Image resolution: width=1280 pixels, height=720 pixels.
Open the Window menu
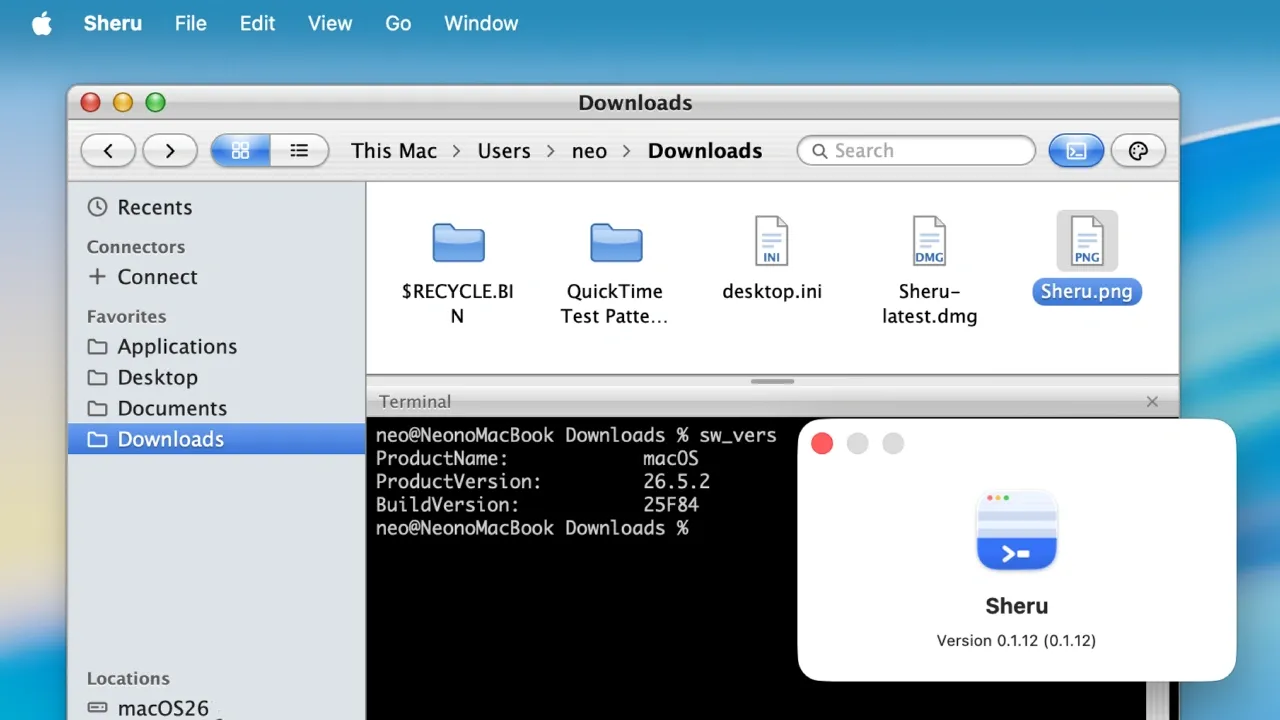[x=481, y=23]
